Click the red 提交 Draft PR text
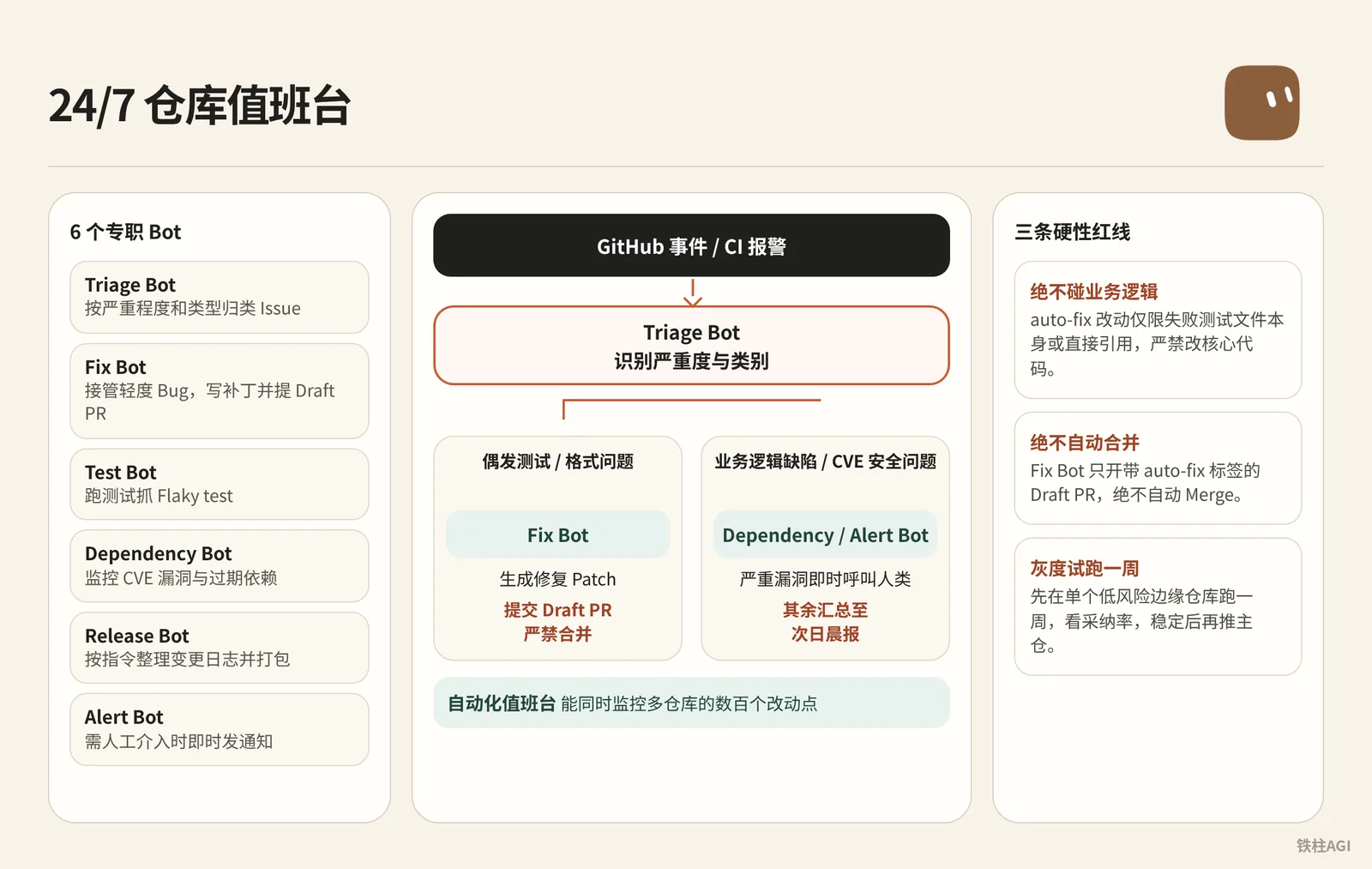 point(557,610)
